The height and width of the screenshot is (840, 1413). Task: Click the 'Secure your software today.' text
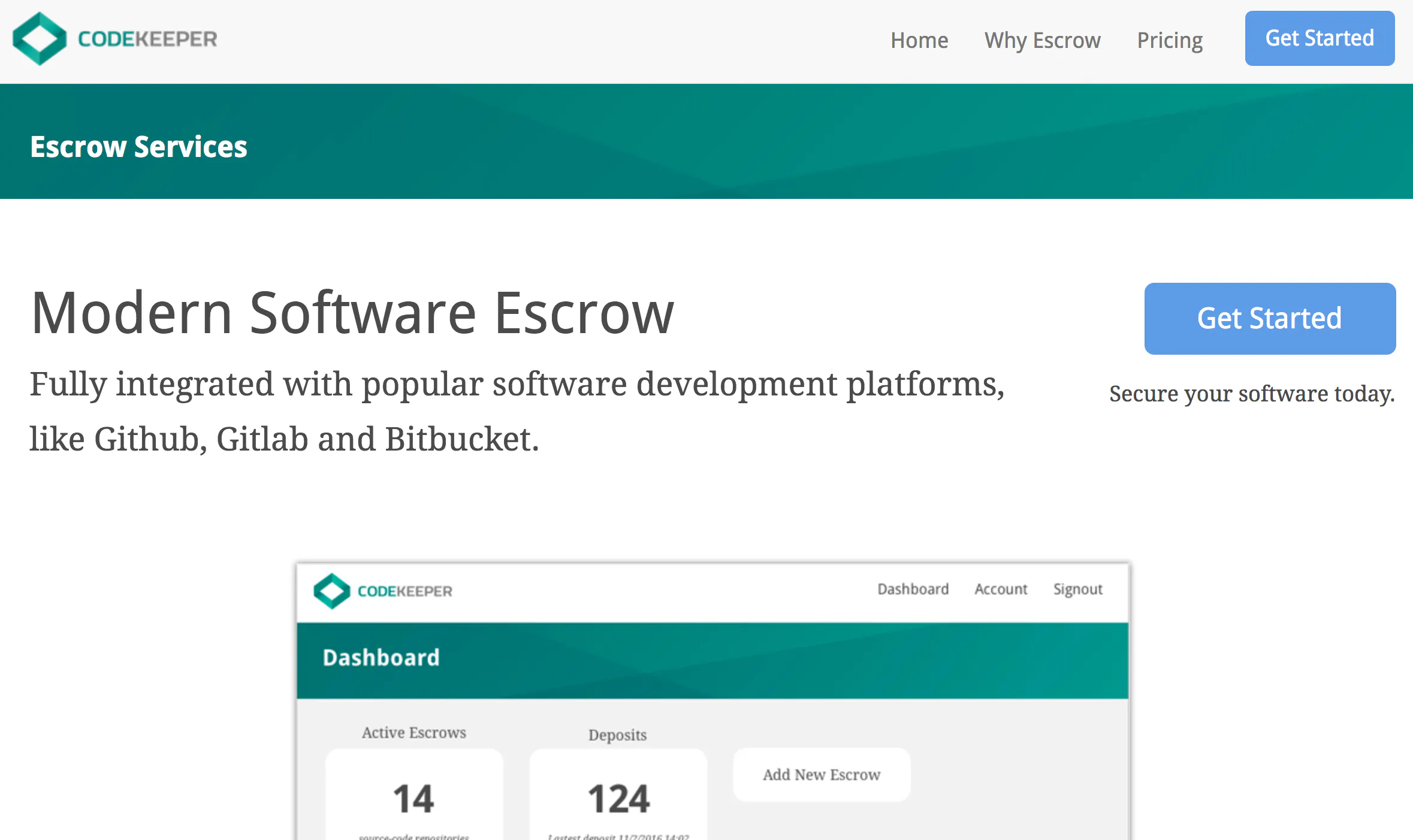(1252, 394)
